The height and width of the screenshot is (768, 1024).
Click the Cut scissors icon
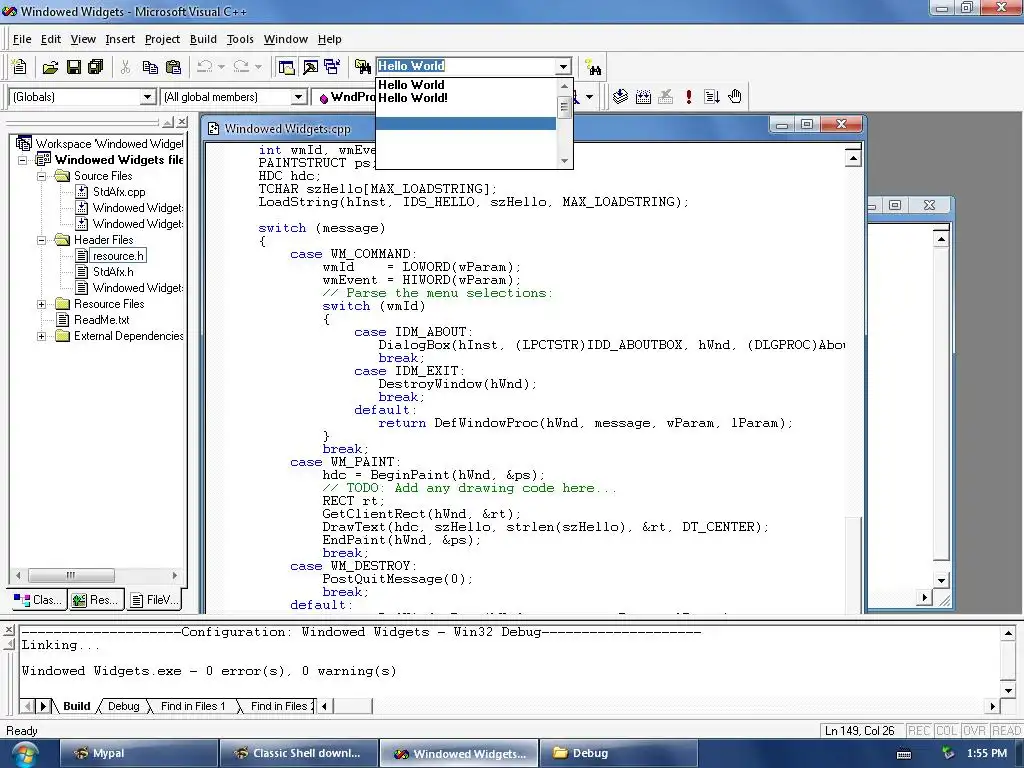pos(125,67)
